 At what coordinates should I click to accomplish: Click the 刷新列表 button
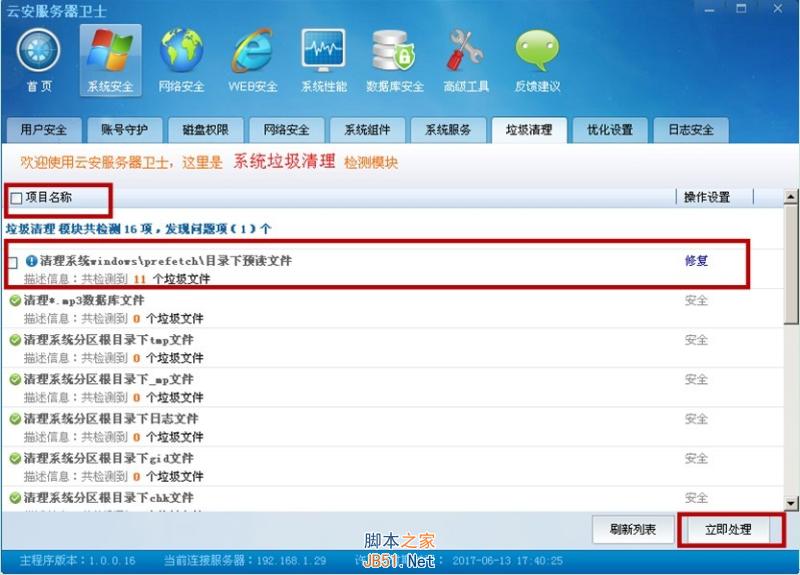coord(633,530)
